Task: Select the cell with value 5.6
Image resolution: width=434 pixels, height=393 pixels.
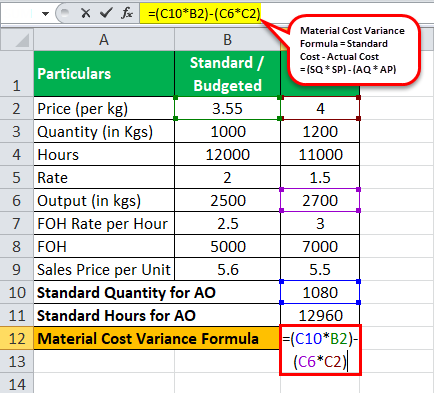Action: click(227, 270)
